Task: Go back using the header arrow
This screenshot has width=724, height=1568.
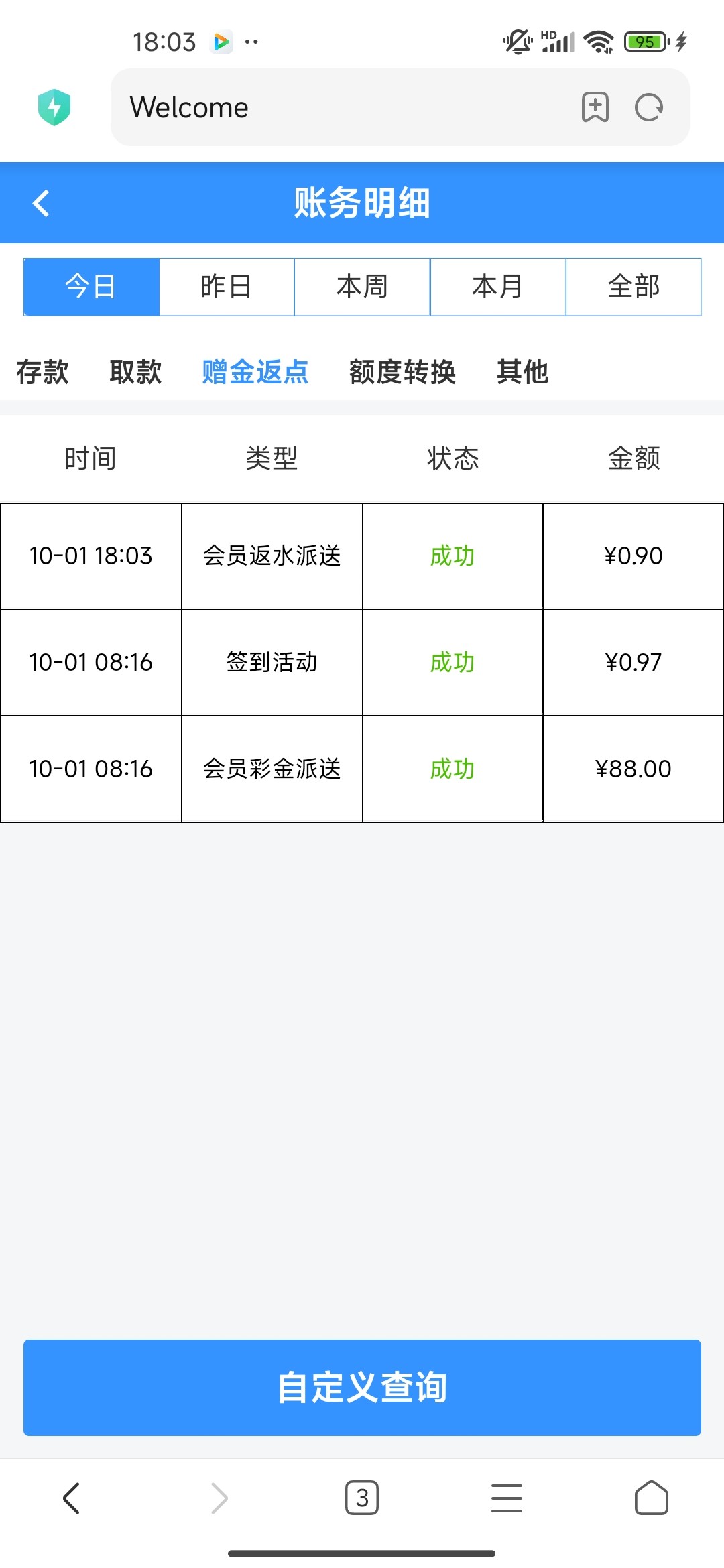Action: point(42,203)
